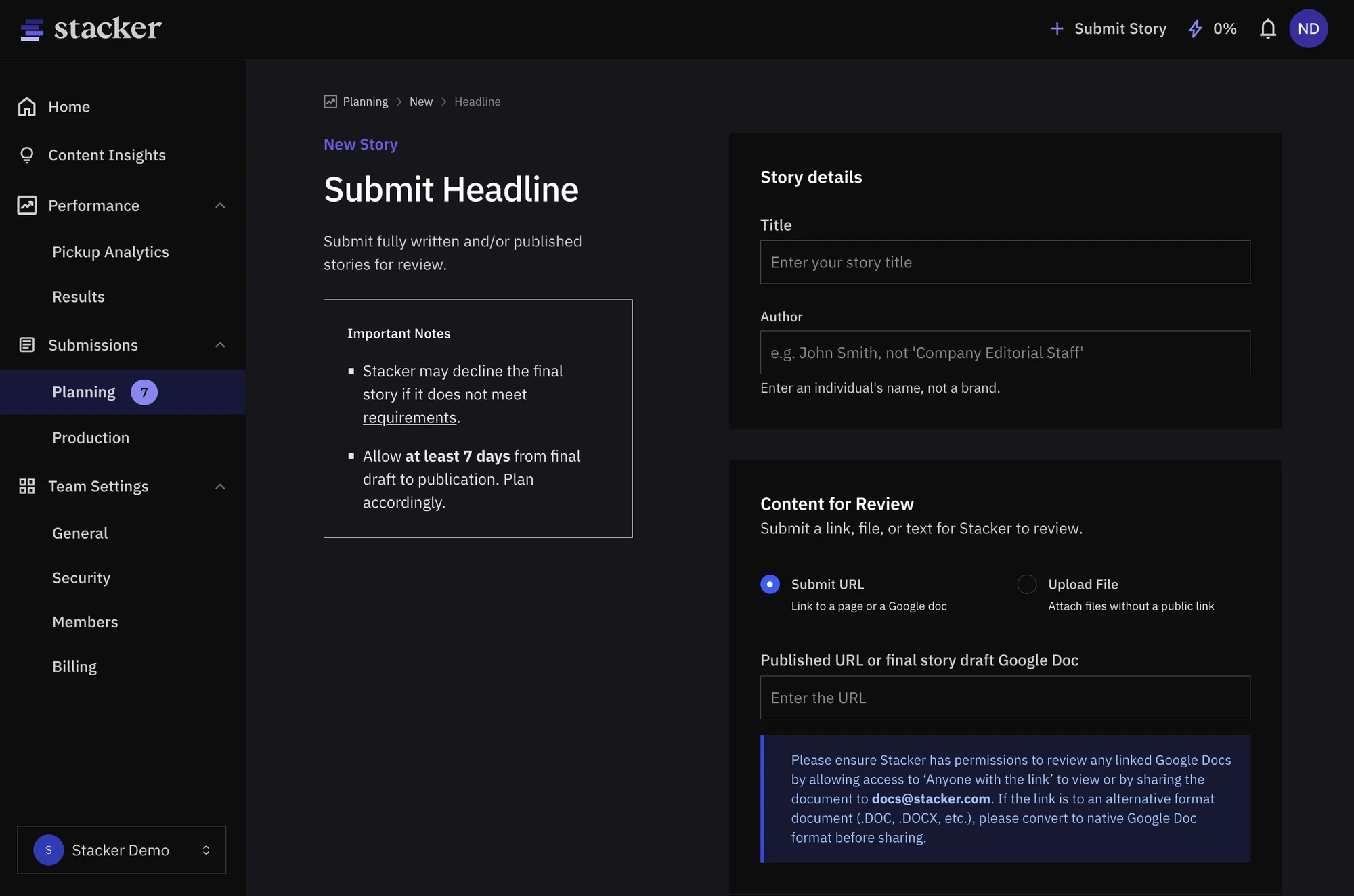
Task: Click the lightning bolt usage icon
Action: point(1196,28)
